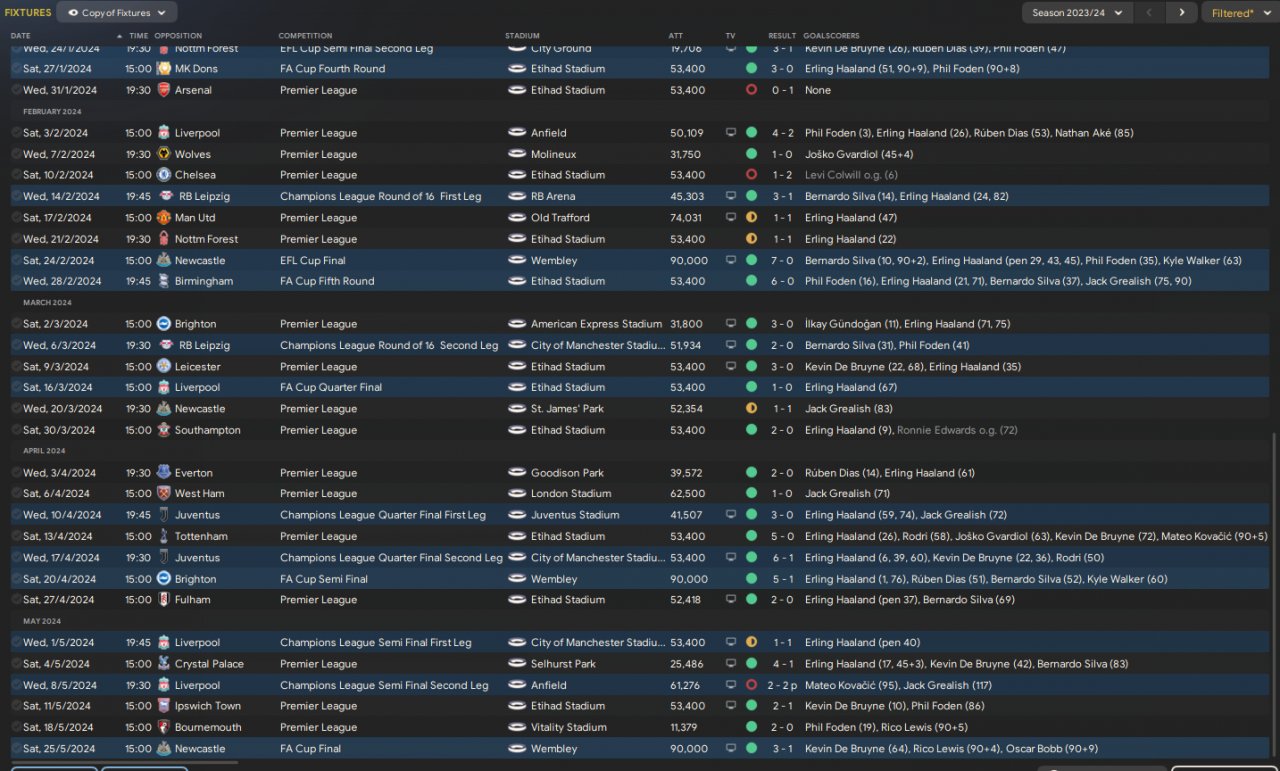Viewport: 1280px width, 771px height.
Task: Tick the select circle for the Bournemouth fixture
Action: (x=16, y=728)
